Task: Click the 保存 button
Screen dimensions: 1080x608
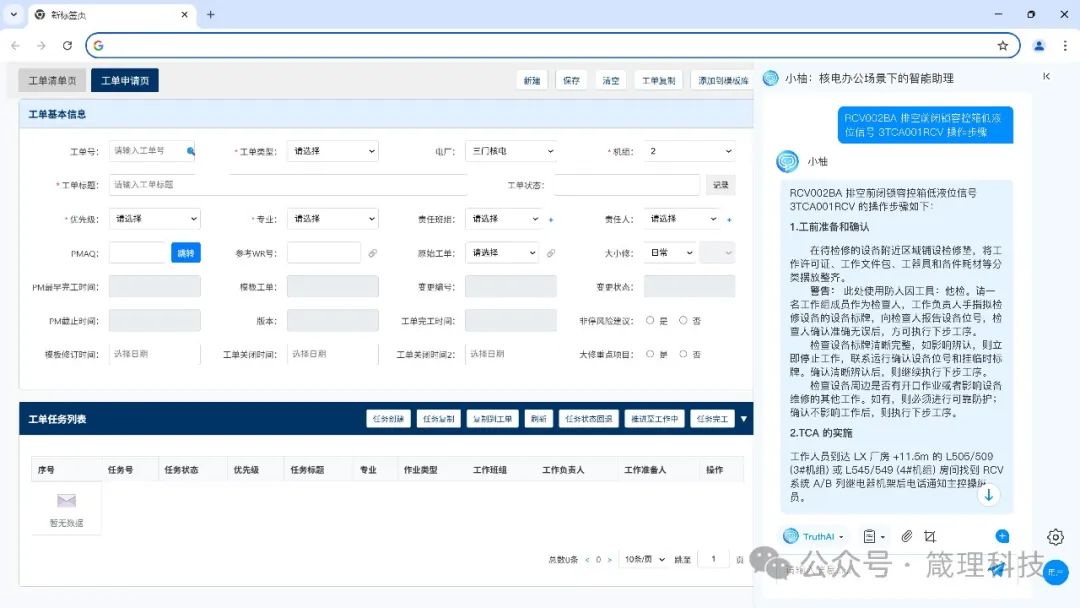Action: click(x=571, y=81)
